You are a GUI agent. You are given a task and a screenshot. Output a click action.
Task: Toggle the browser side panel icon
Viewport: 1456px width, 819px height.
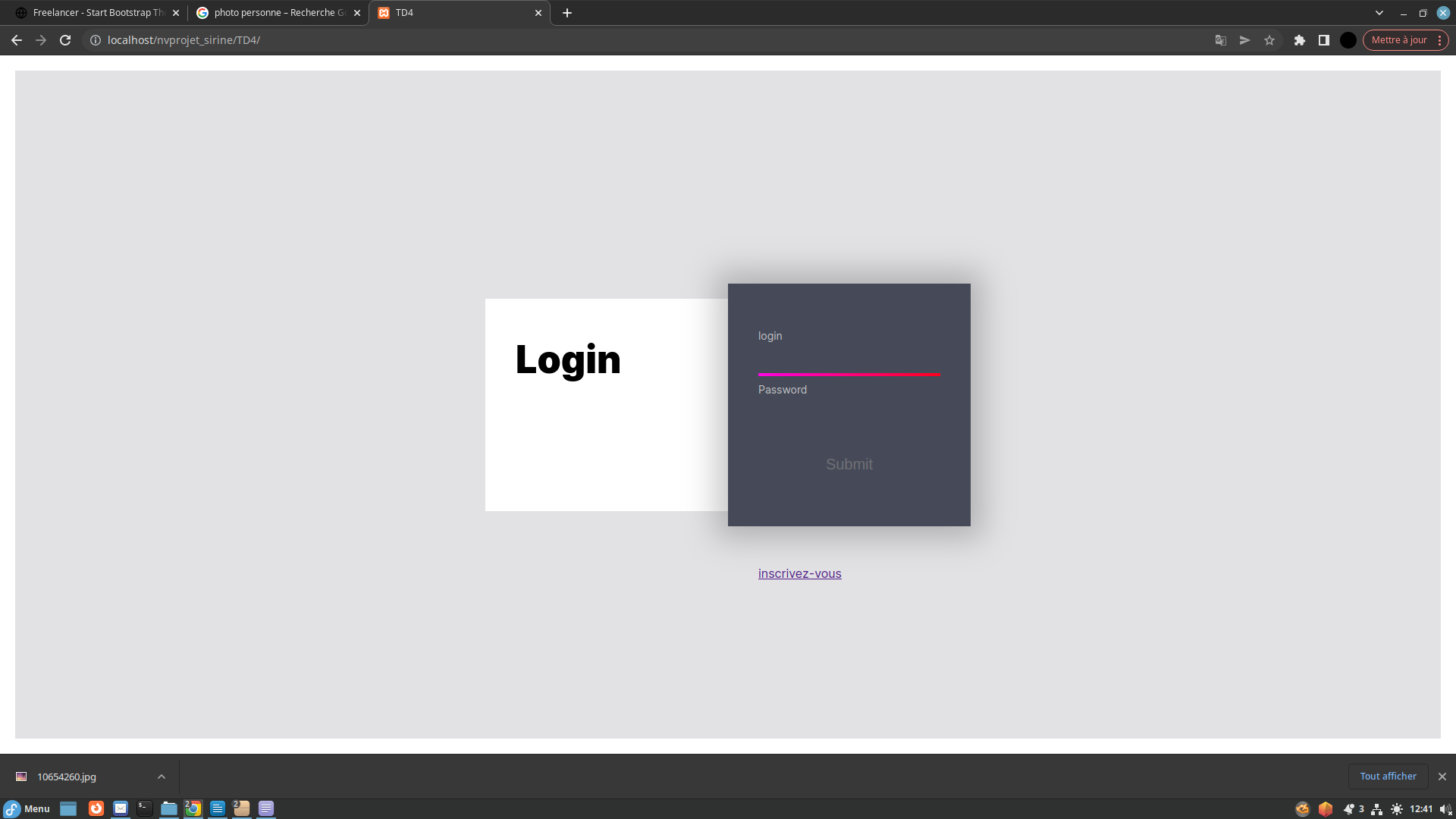[x=1324, y=40]
